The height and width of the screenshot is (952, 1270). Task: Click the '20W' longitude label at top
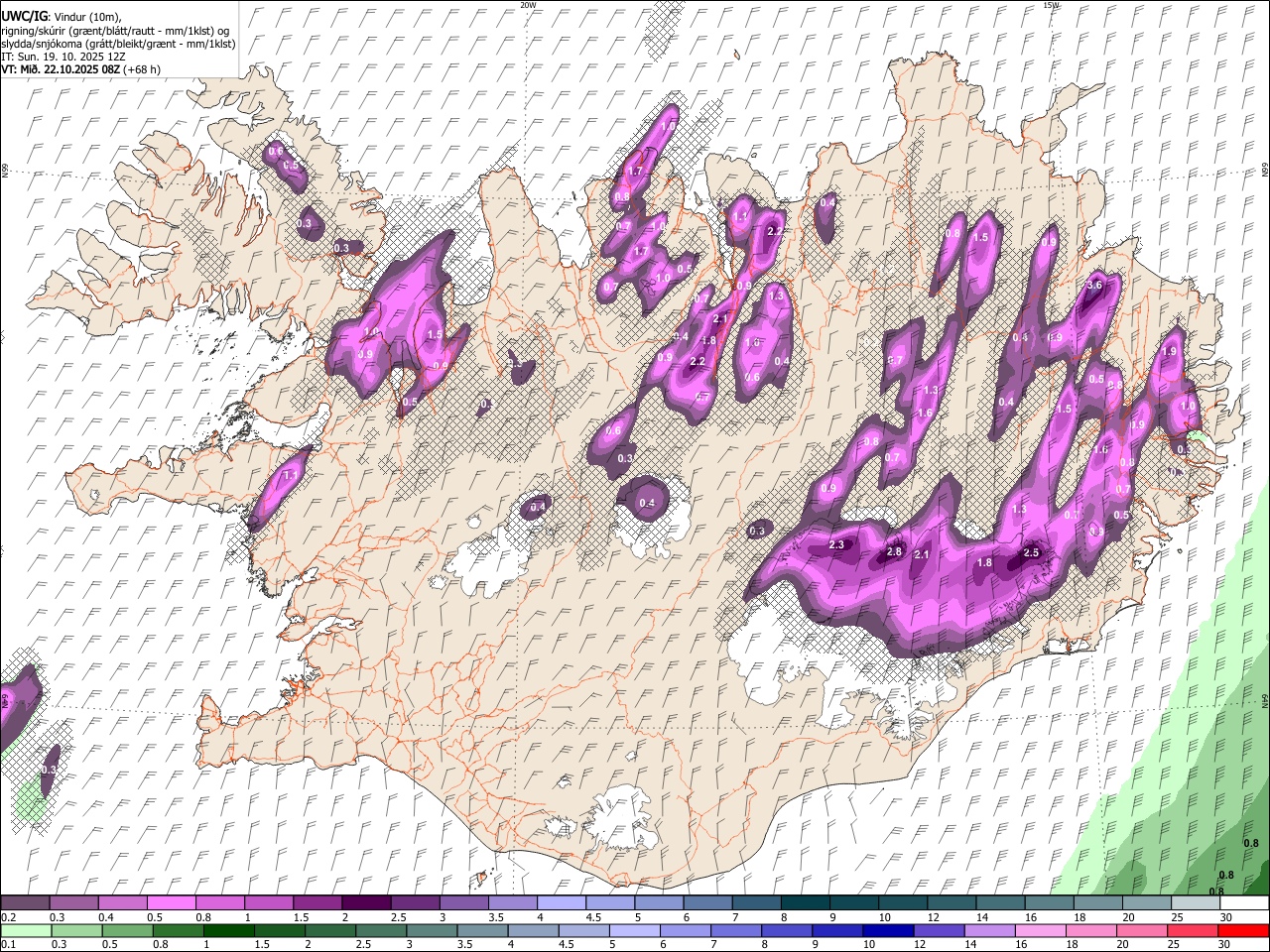[x=527, y=5]
